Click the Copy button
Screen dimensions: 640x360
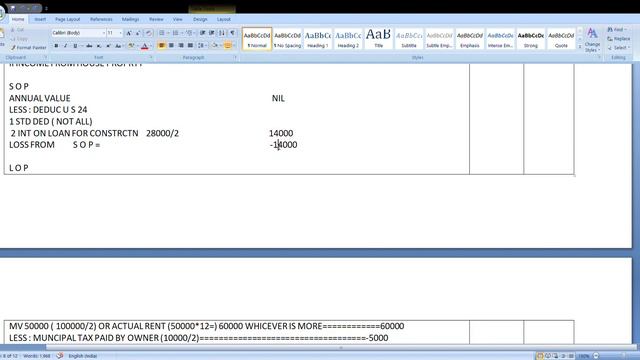[20, 39]
